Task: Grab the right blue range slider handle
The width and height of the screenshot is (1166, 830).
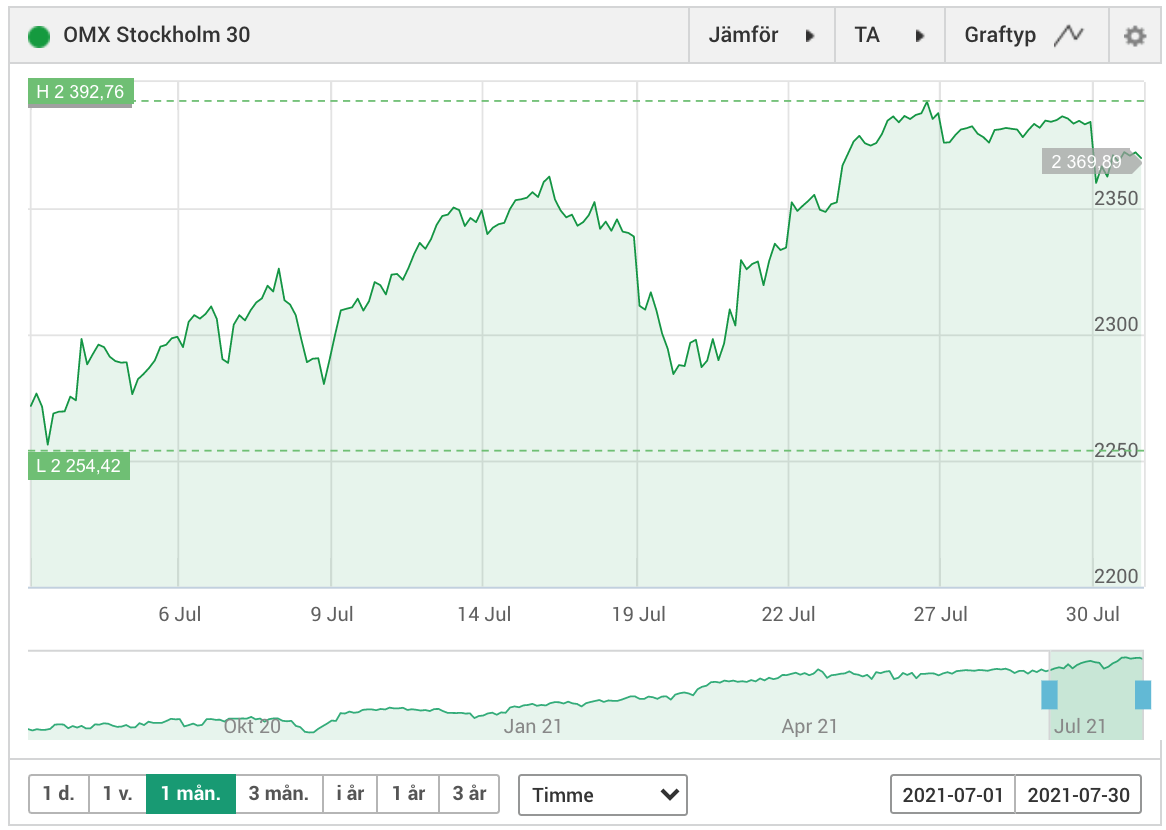Action: 1143,695
